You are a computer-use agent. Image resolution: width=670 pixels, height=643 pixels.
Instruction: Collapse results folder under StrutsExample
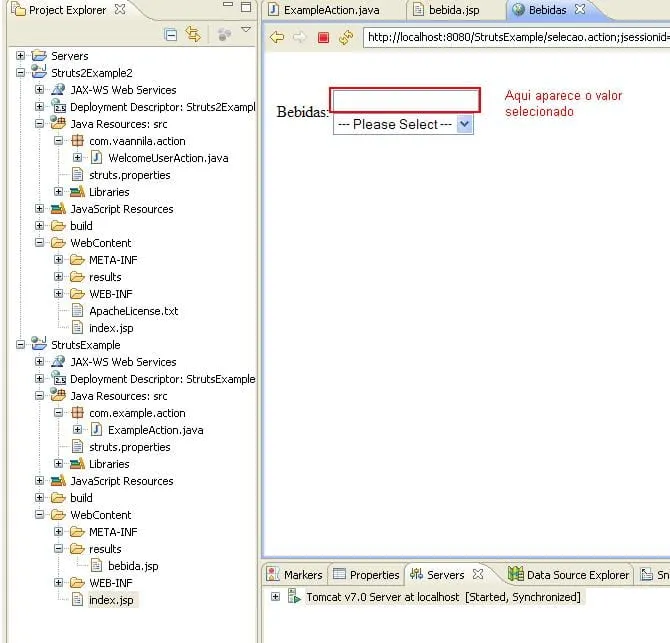[59, 548]
